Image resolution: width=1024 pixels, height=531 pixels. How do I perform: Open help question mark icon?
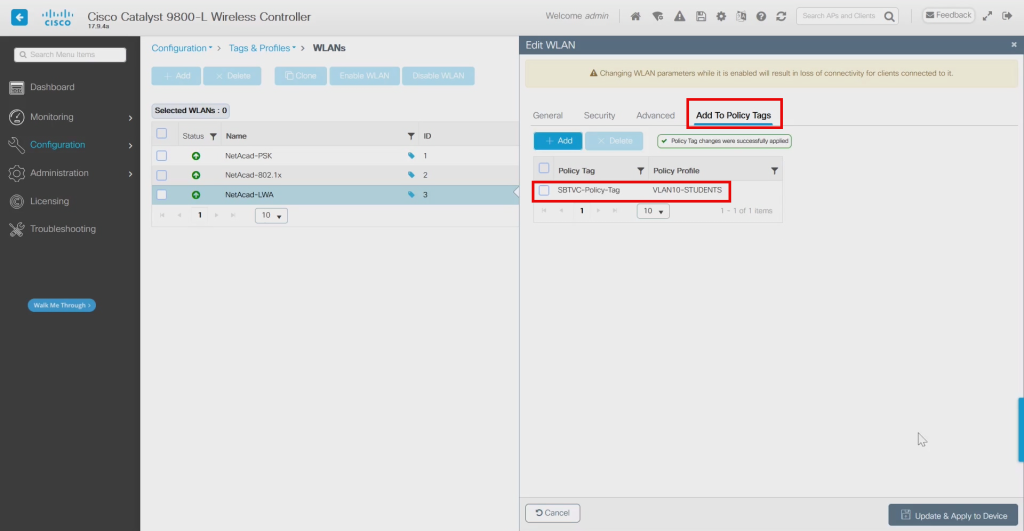761,16
